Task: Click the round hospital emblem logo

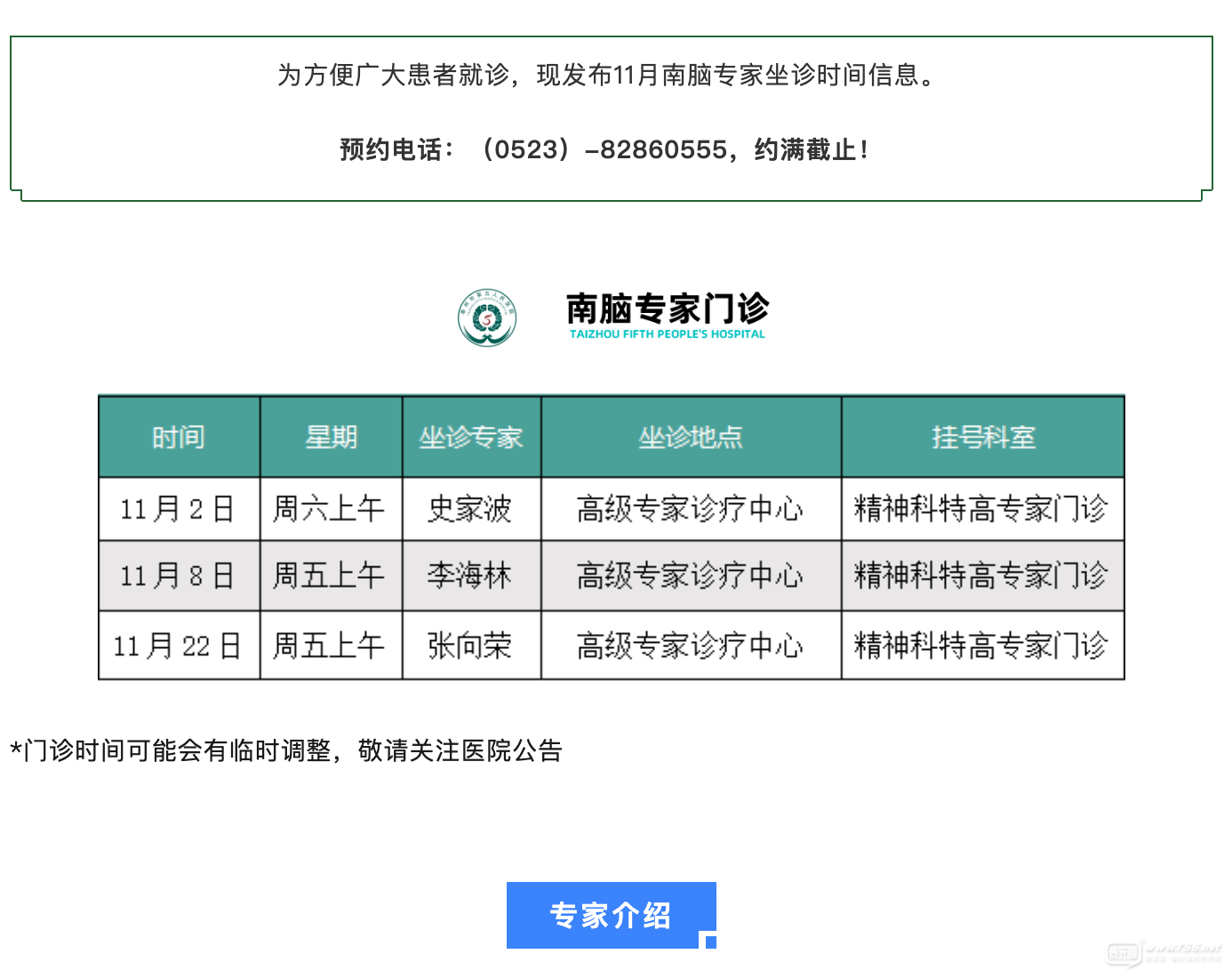Action: [487, 318]
